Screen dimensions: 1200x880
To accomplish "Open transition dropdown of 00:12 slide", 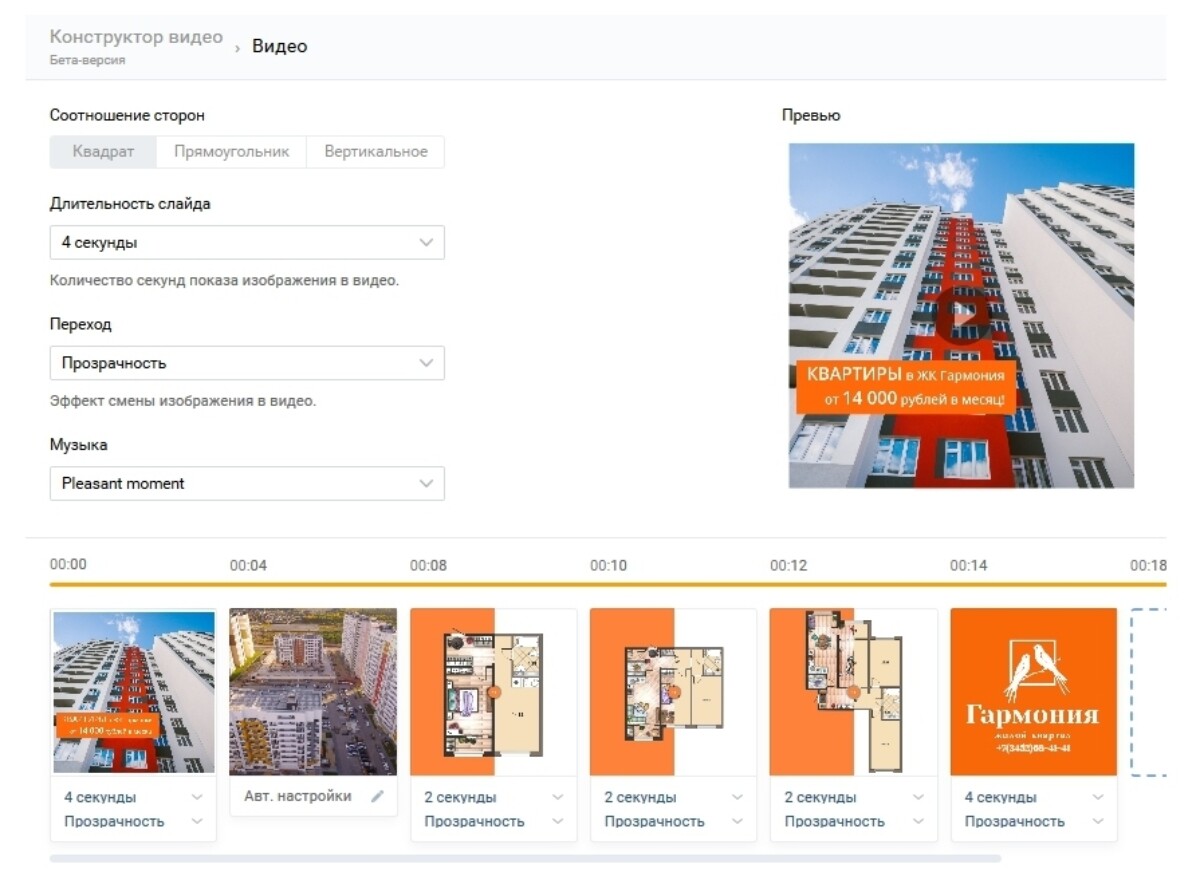I will click(x=853, y=821).
